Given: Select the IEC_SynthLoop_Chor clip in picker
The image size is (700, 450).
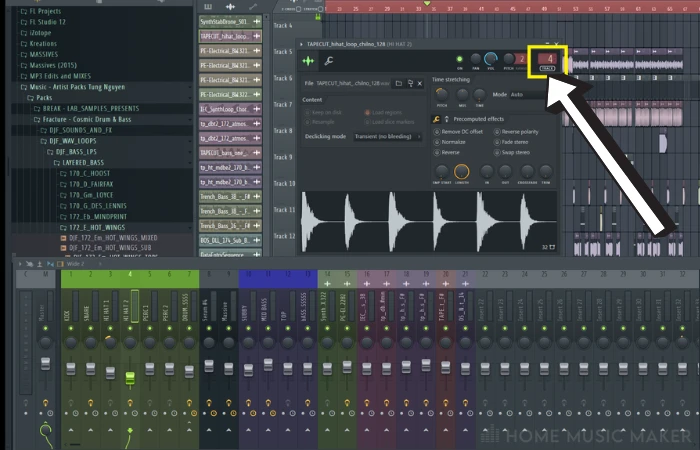Looking at the screenshot, I should 230,109.
